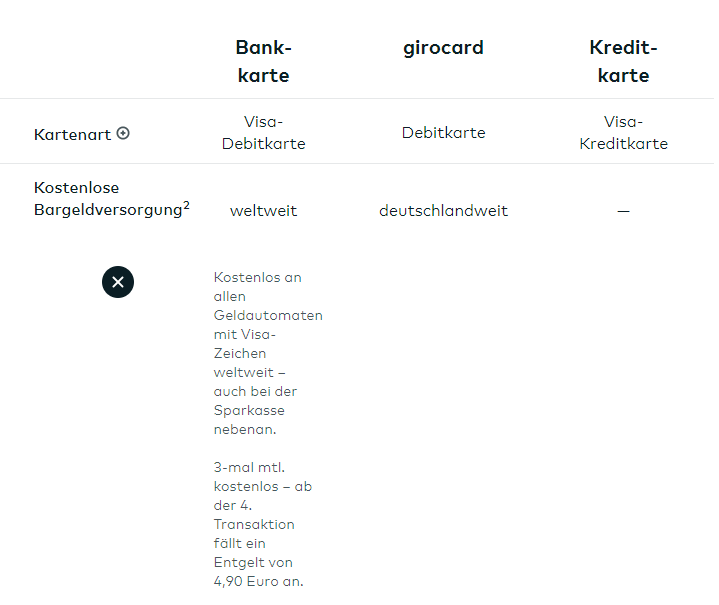The image size is (719, 605).
Task: Click the 'Sparkasse nebenan' text
Action: click(x=249, y=419)
